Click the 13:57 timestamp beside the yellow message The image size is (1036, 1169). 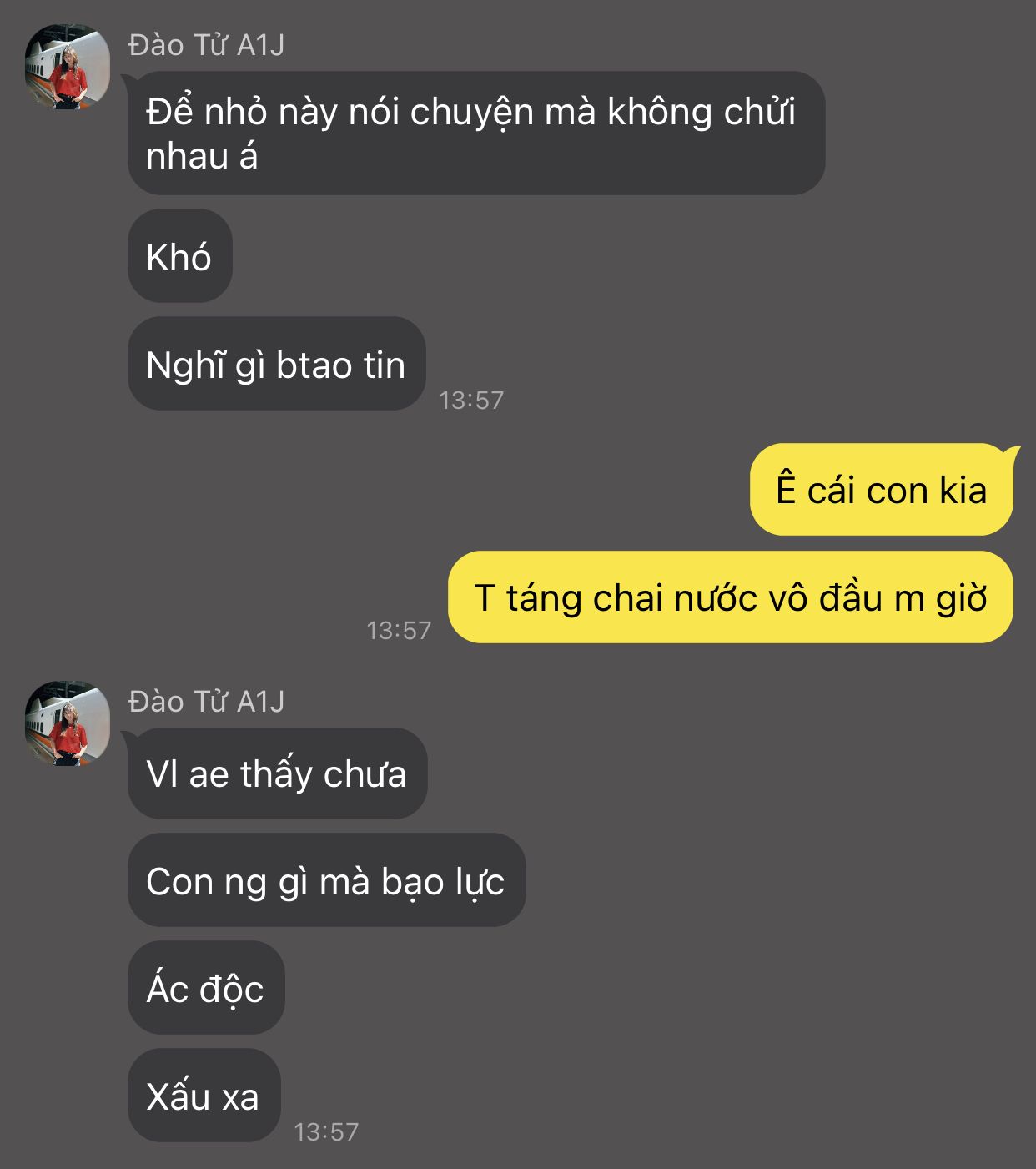coord(399,630)
